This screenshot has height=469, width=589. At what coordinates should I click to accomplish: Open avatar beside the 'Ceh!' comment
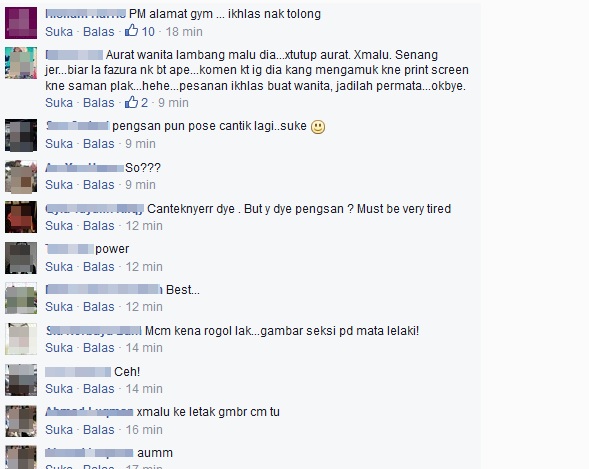21,380
